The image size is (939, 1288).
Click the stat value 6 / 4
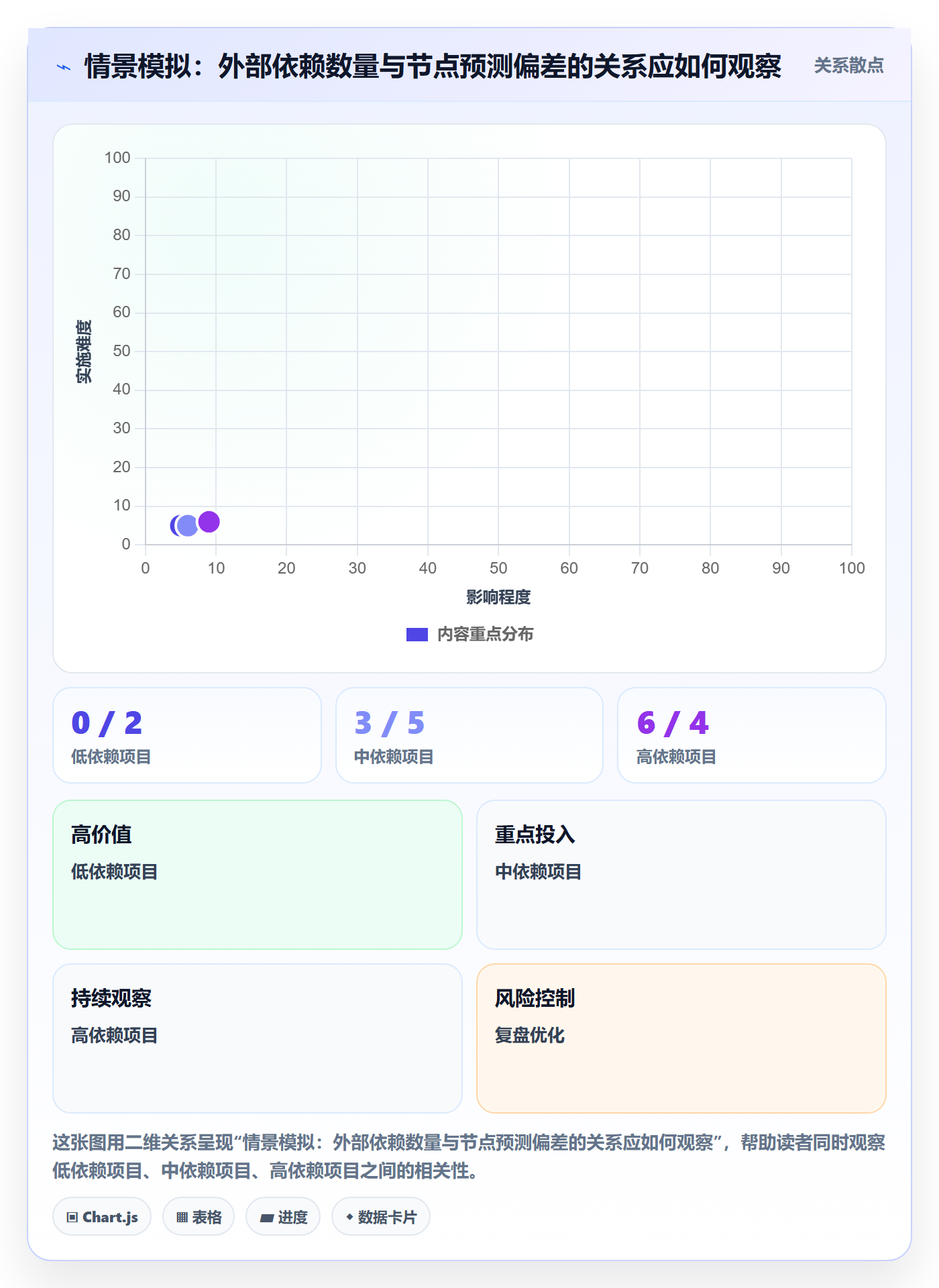click(x=673, y=722)
